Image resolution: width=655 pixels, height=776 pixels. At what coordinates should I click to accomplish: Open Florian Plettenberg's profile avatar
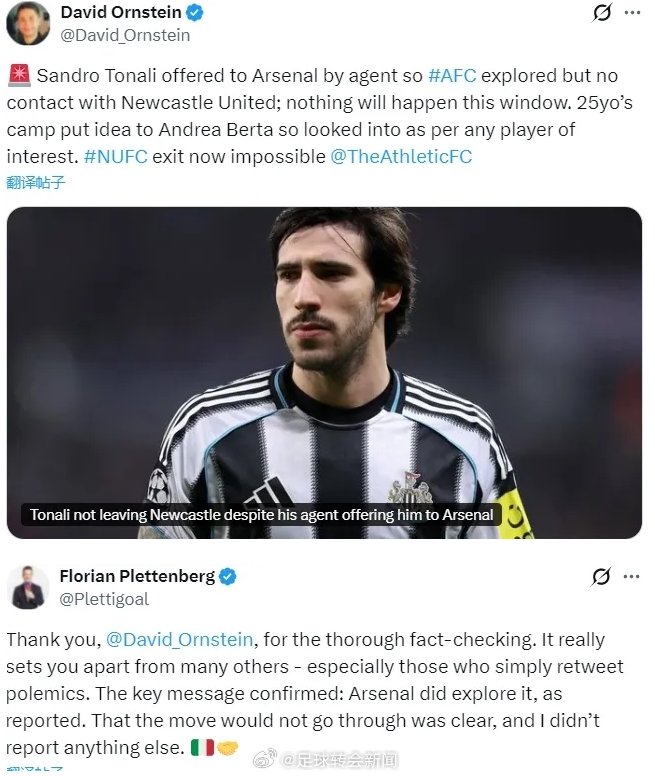(x=28, y=587)
